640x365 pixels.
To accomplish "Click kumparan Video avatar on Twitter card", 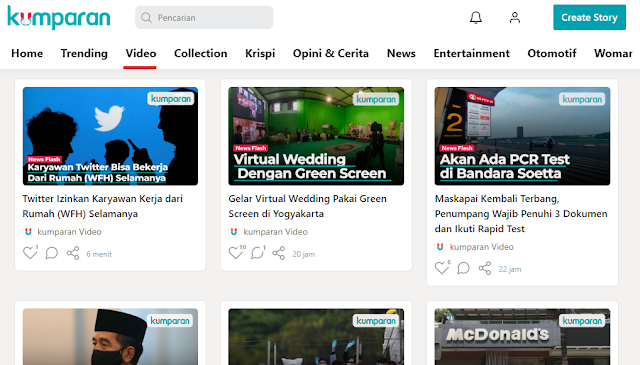I will (x=28, y=232).
